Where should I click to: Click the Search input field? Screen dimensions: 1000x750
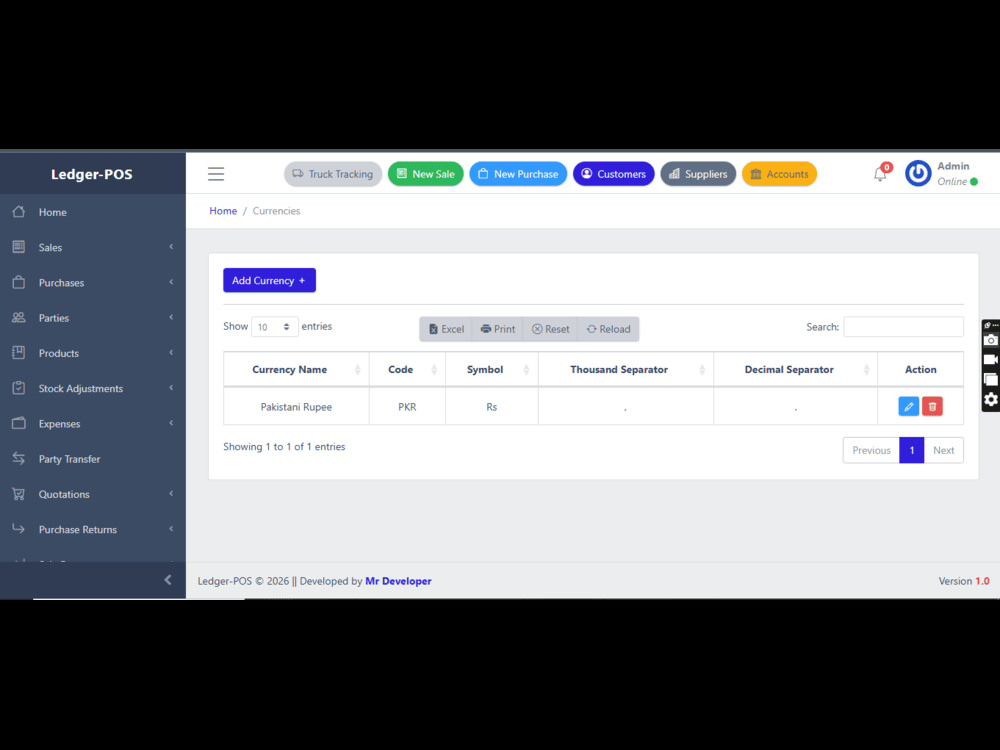(903, 327)
